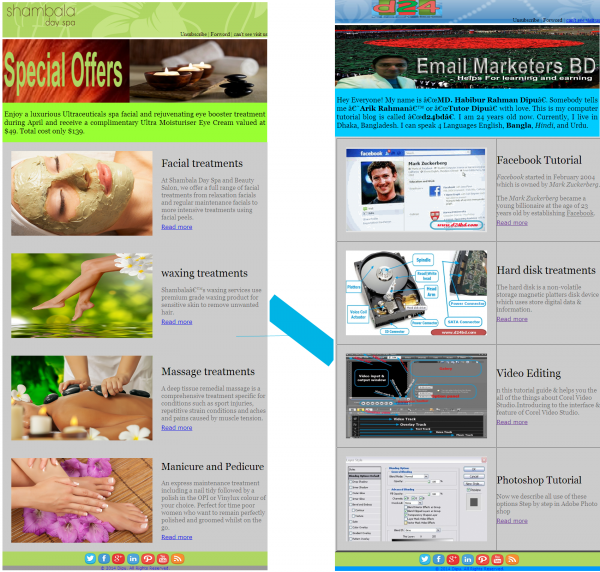The height and width of the screenshot is (572, 600).
Task: Click the "Massage treatments" heading
Action: (x=208, y=372)
